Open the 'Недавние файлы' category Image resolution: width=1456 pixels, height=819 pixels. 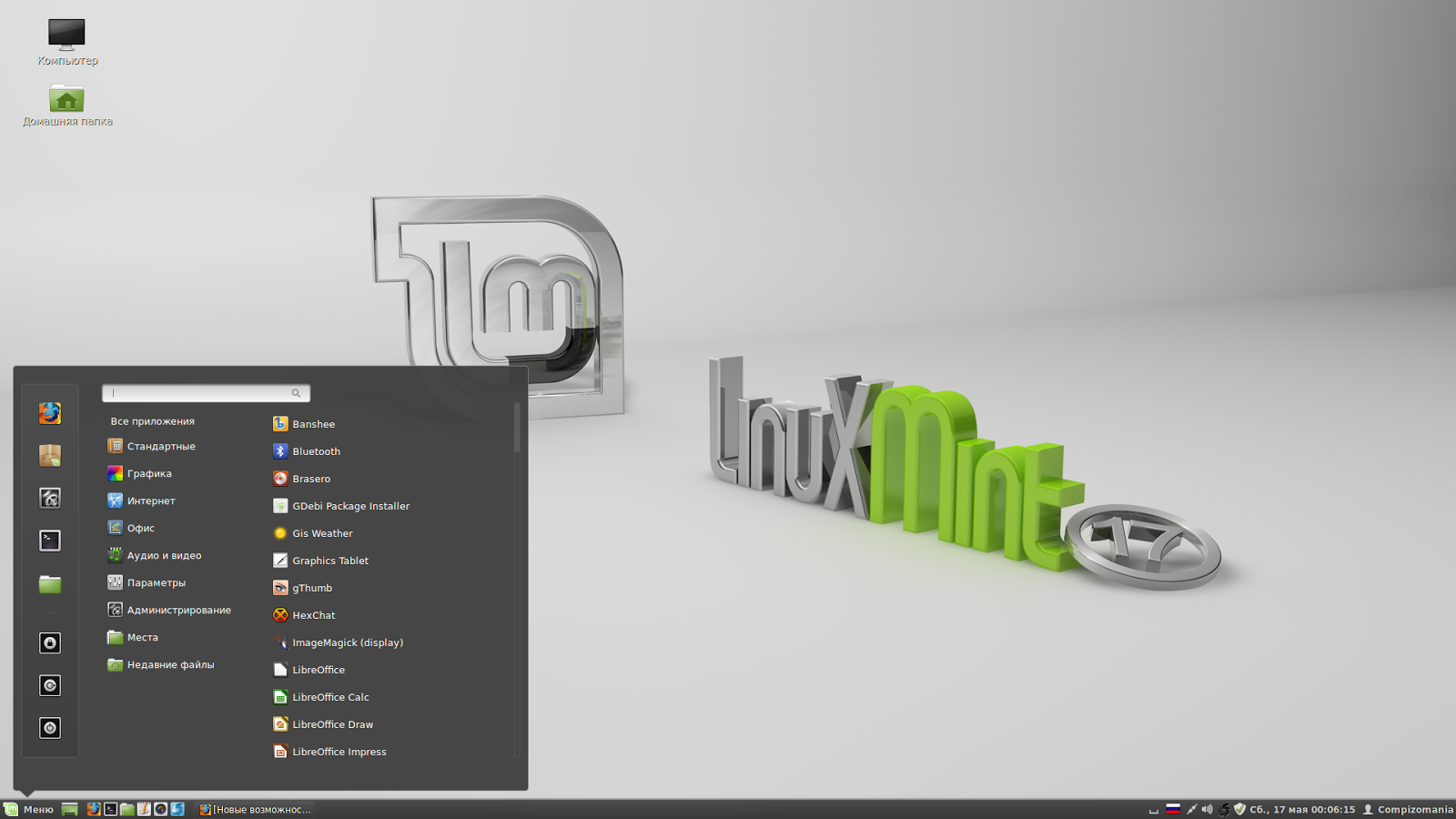point(161,664)
